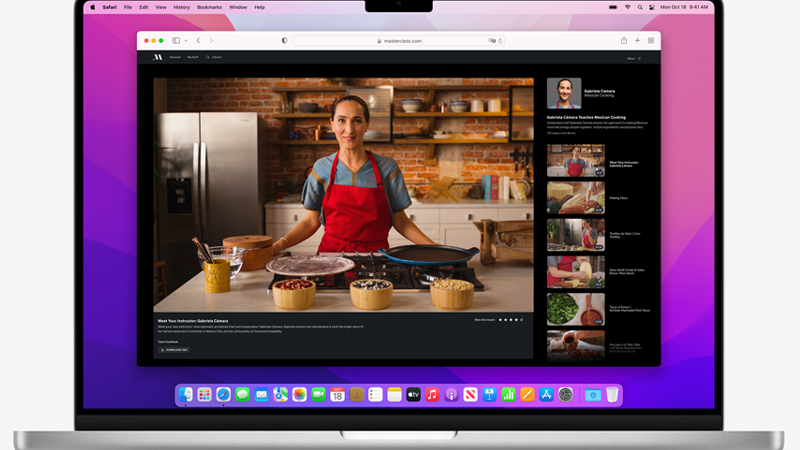This screenshot has width=800, height=450.
Task: Open the My Stuff link
Action: [x=193, y=57]
